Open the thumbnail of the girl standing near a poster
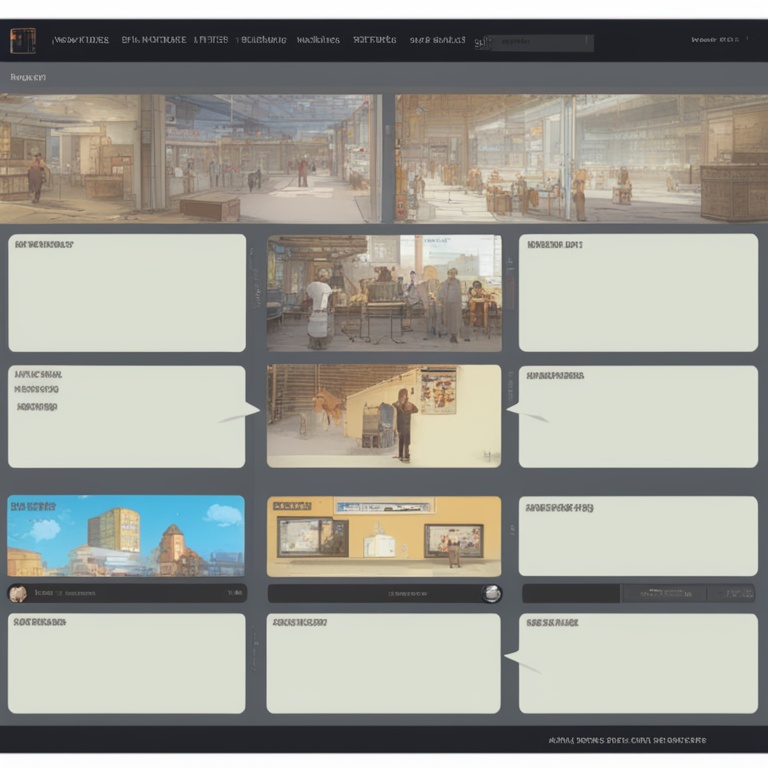This screenshot has height=768, width=768. point(384,416)
